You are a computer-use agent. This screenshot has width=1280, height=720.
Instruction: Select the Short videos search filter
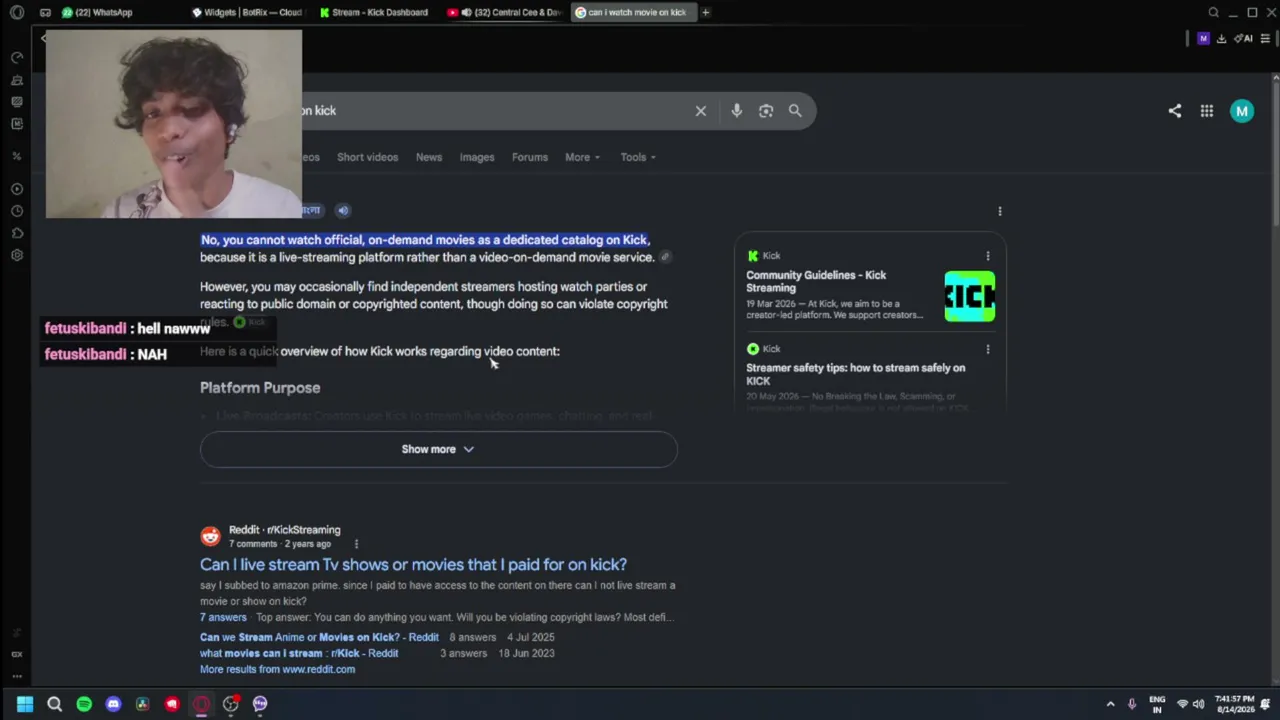tap(367, 157)
